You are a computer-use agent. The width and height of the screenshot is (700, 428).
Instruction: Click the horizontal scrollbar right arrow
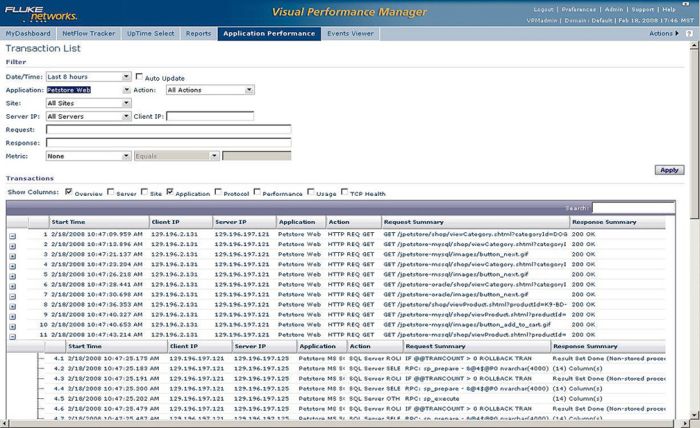pos(686,423)
